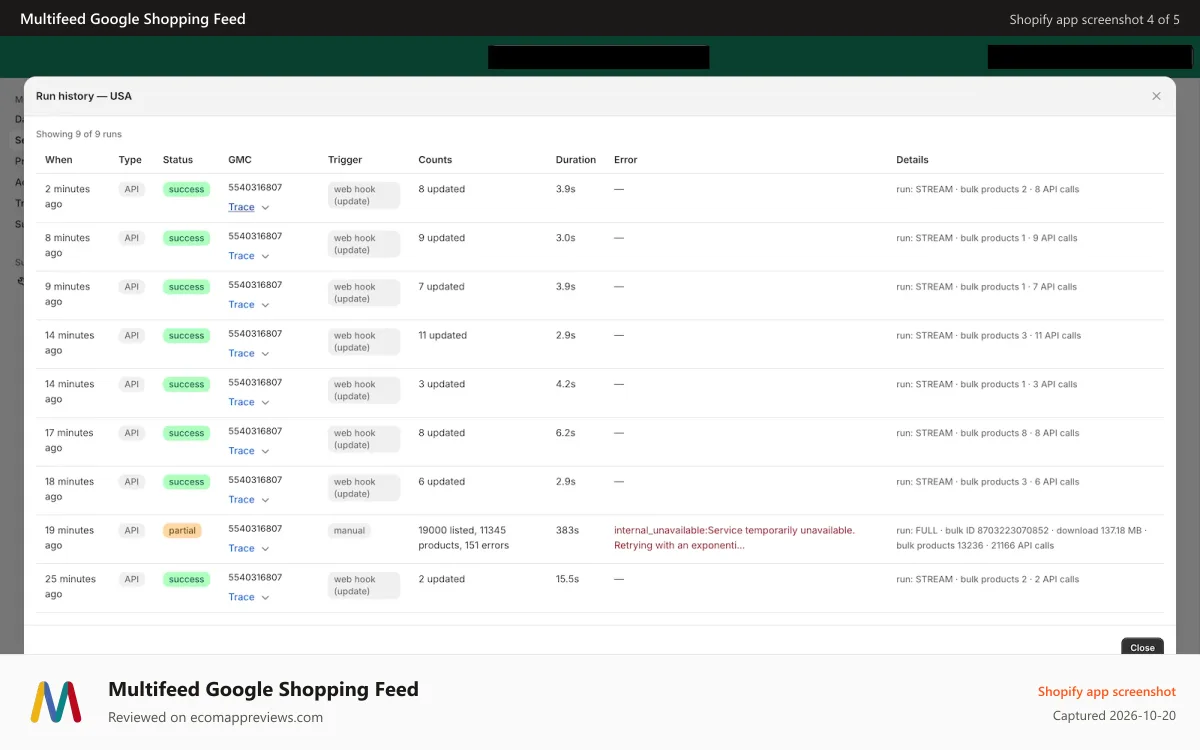1200x750 pixels.
Task: Click web hook (update) badge in 17 minutes row
Action: (364, 439)
